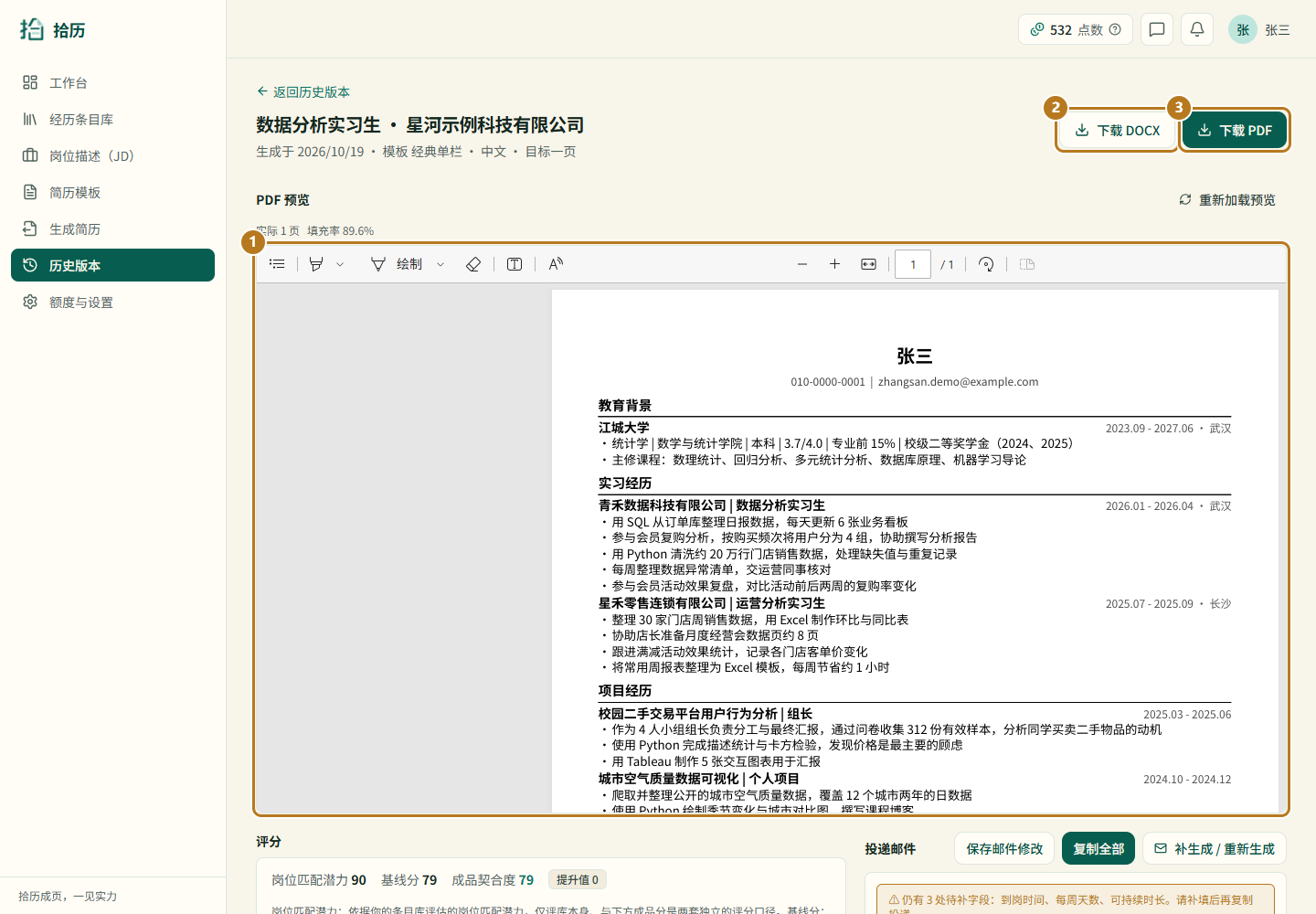The width and height of the screenshot is (1316, 914).
Task: Click the 教育背景 heading in the resume
Action: [x=625, y=405]
